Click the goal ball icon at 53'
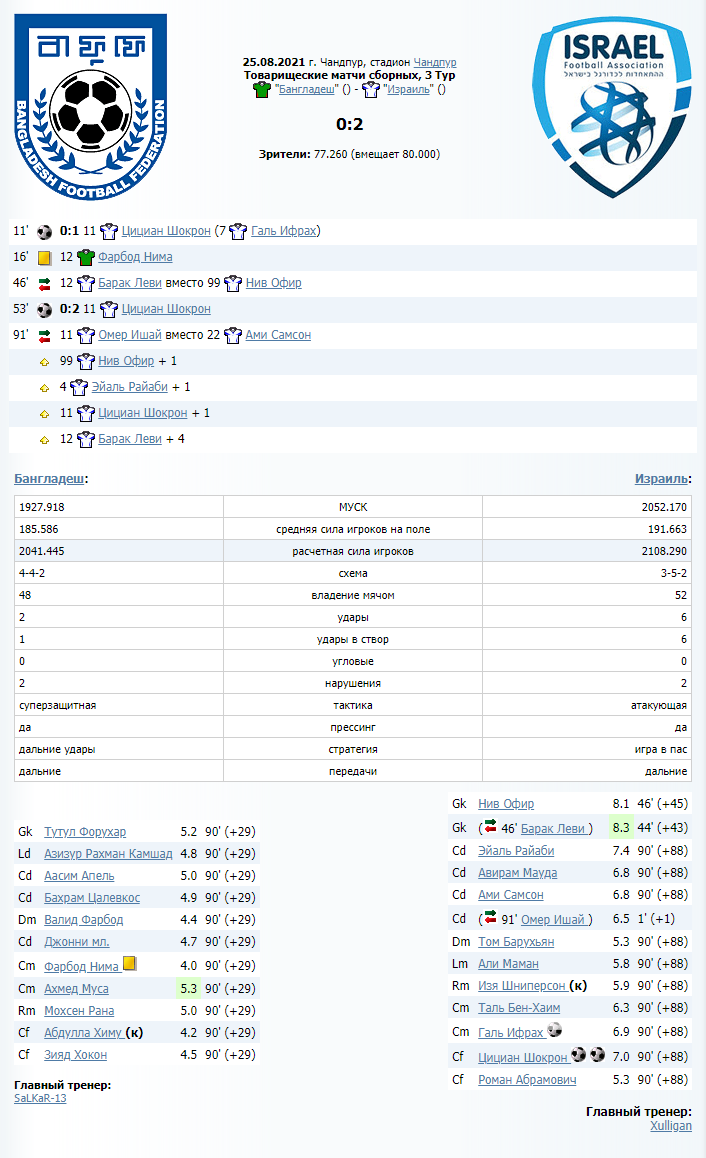Screen dimensions: 706x1158 pos(44,309)
